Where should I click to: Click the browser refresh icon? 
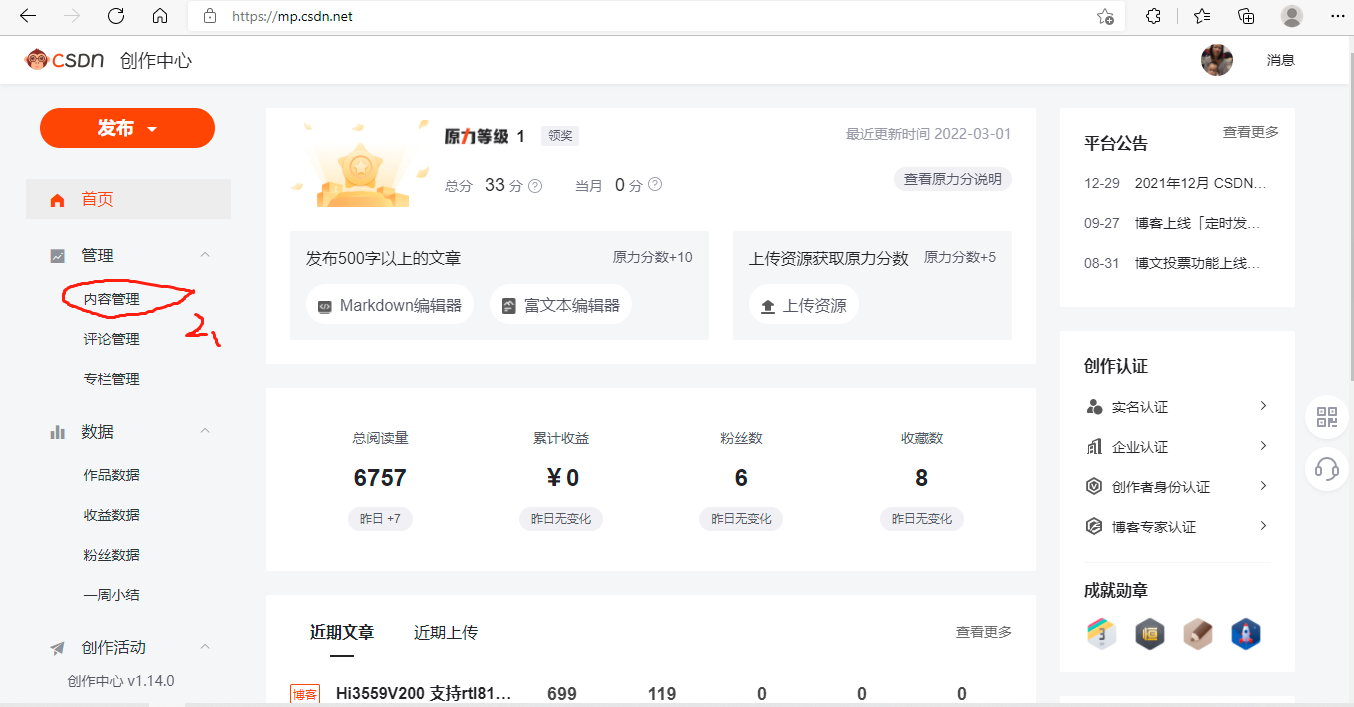[116, 16]
